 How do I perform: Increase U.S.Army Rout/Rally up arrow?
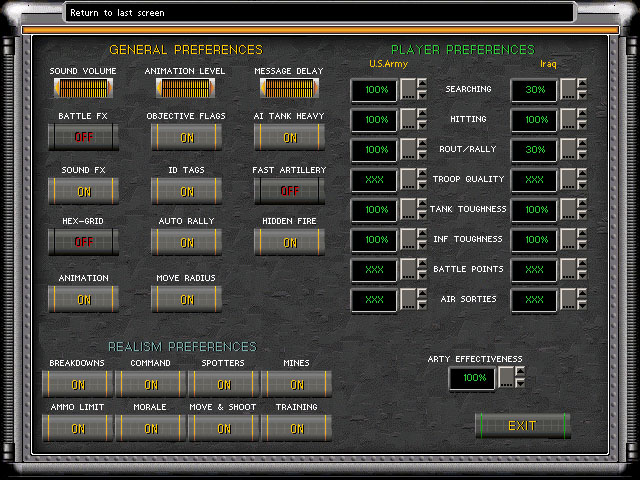point(422,143)
